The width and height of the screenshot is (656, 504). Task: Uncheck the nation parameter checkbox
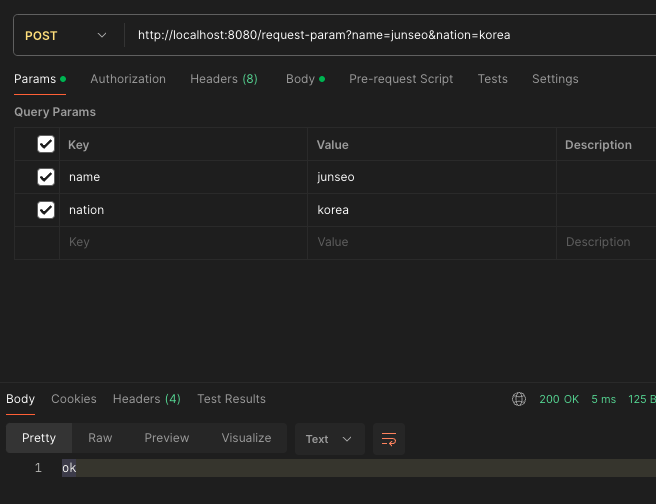pyautogui.click(x=46, y=210)
